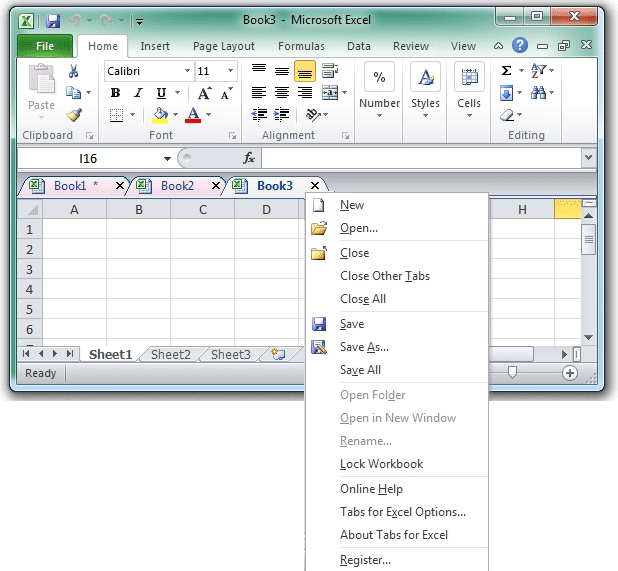
Task: Click Increase Indent icon
Action: (282, 115)
